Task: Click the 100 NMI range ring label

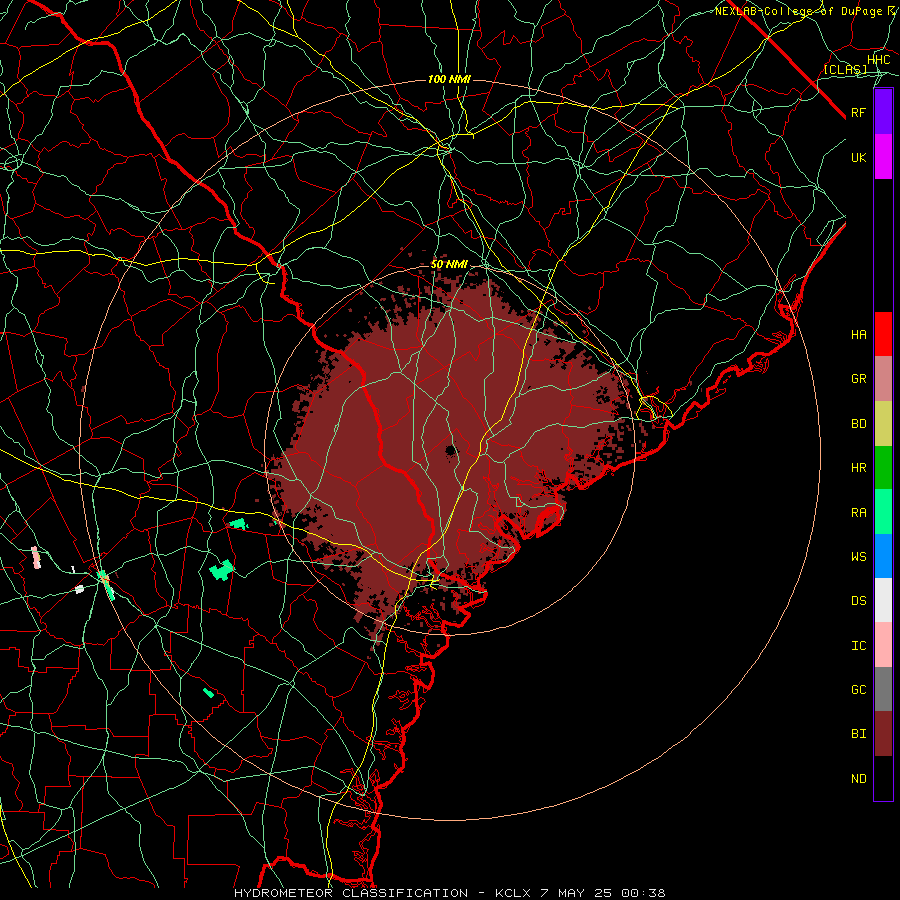Action: pos(449,79)
